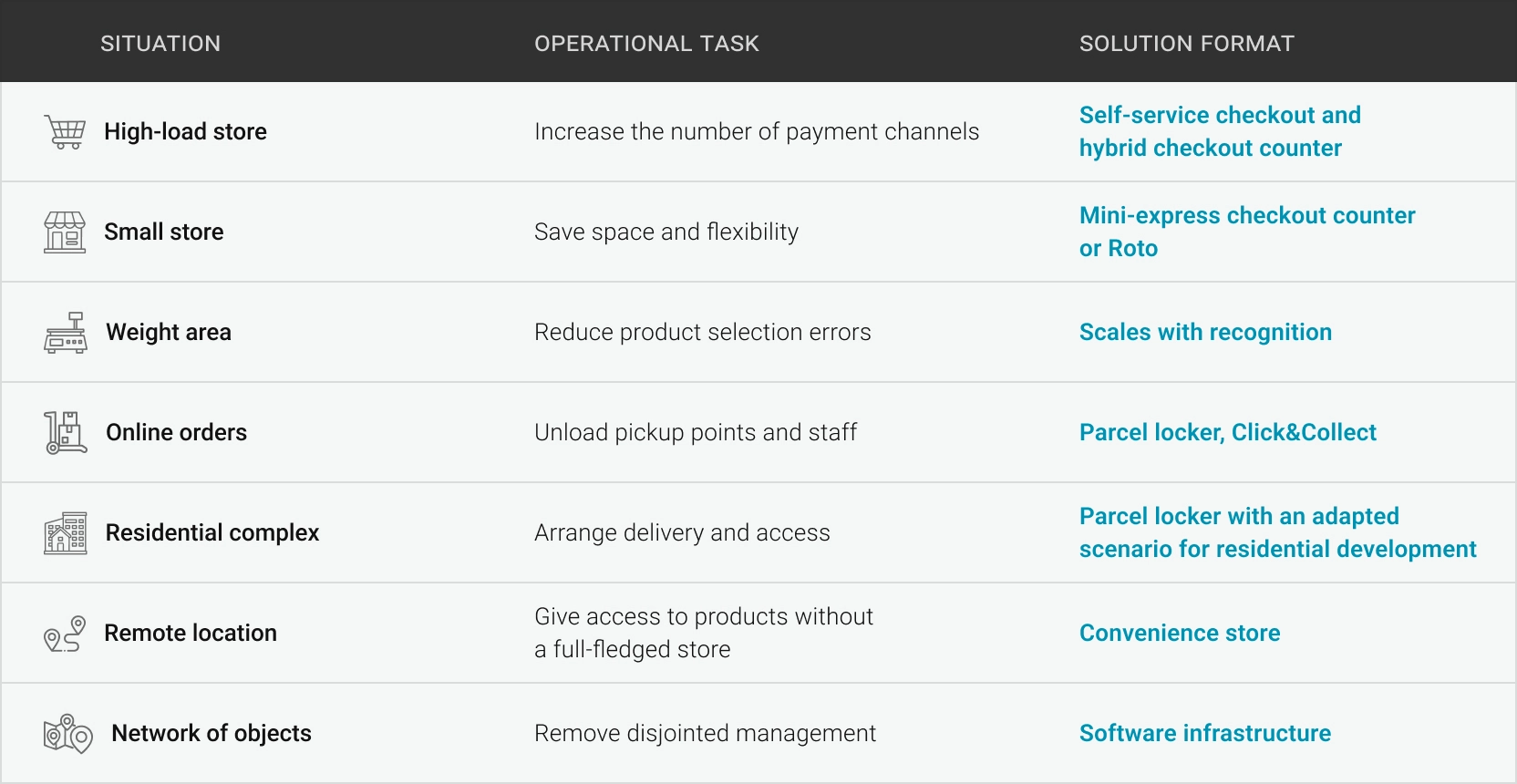
Task: Click the SITUATION column header
Action: pyautogui.click(x=160, y=44)
